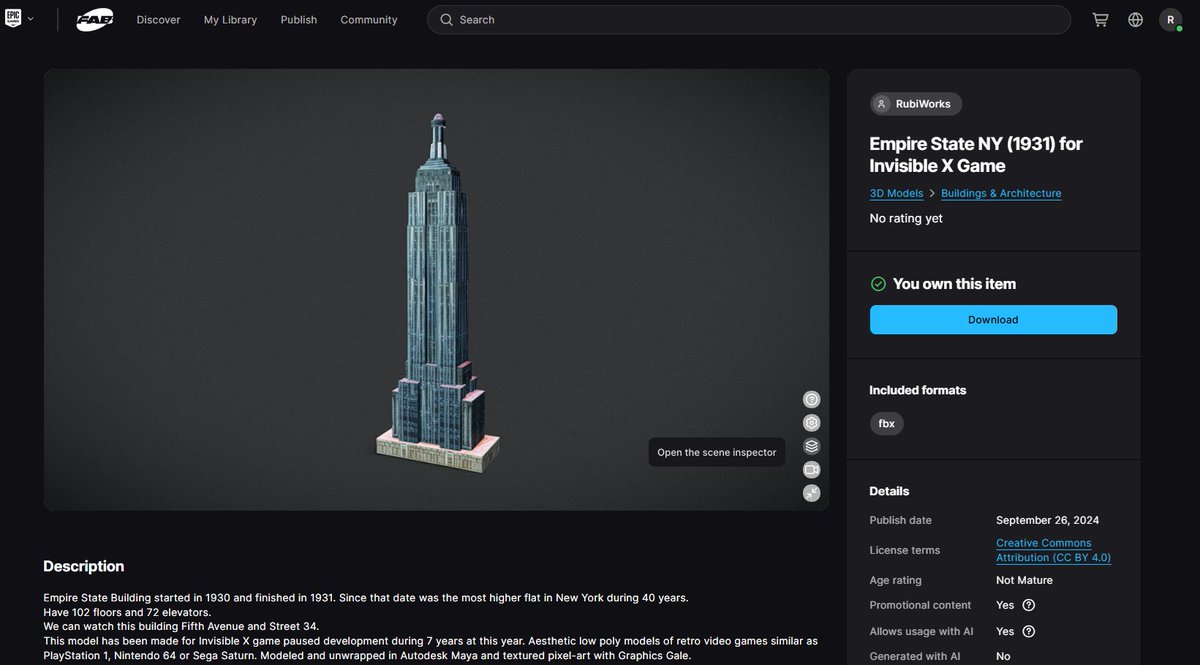The height and width of the screenshot is (665, 1200).
Task: Click the 'Not Mature' age rating value
Action: [x=1024, y=580]
